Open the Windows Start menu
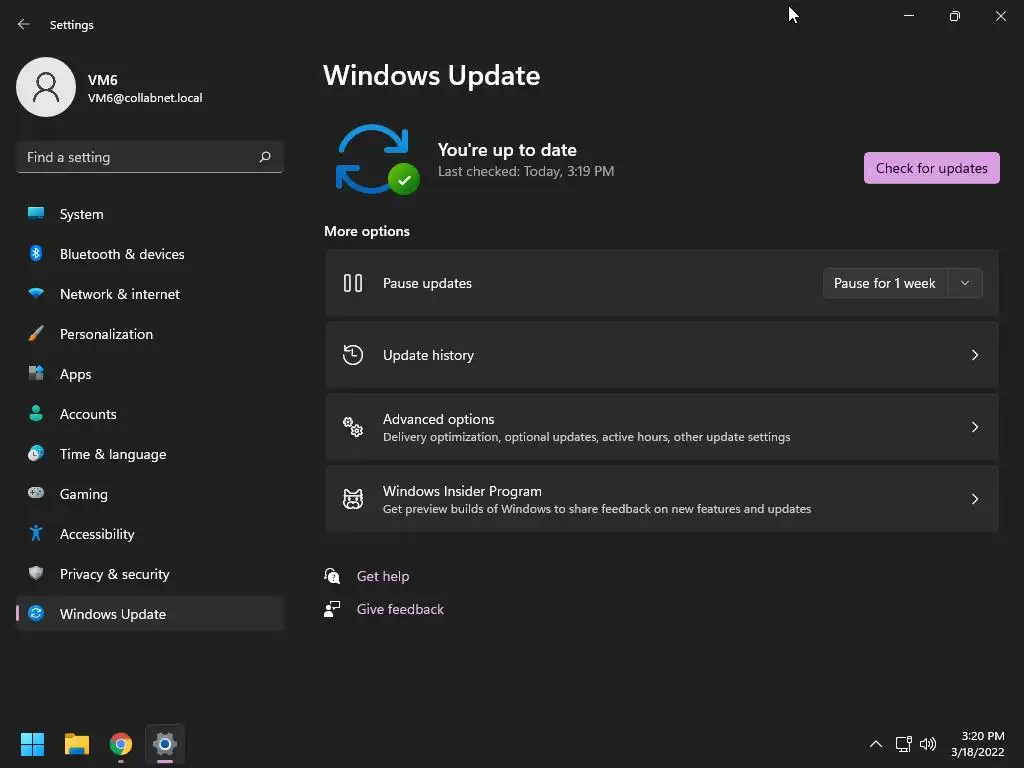 pyautogui.click(x=32, y=744)
